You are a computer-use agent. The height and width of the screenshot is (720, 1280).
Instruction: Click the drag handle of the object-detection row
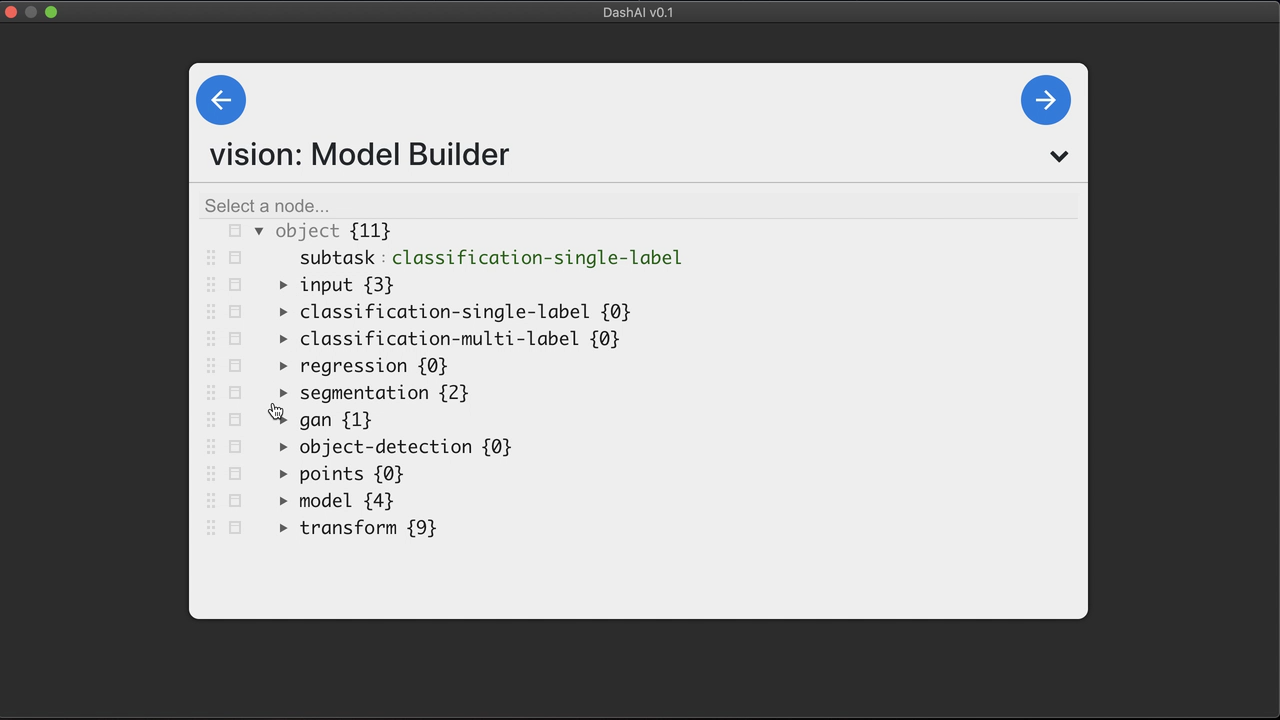click(211, 447)
